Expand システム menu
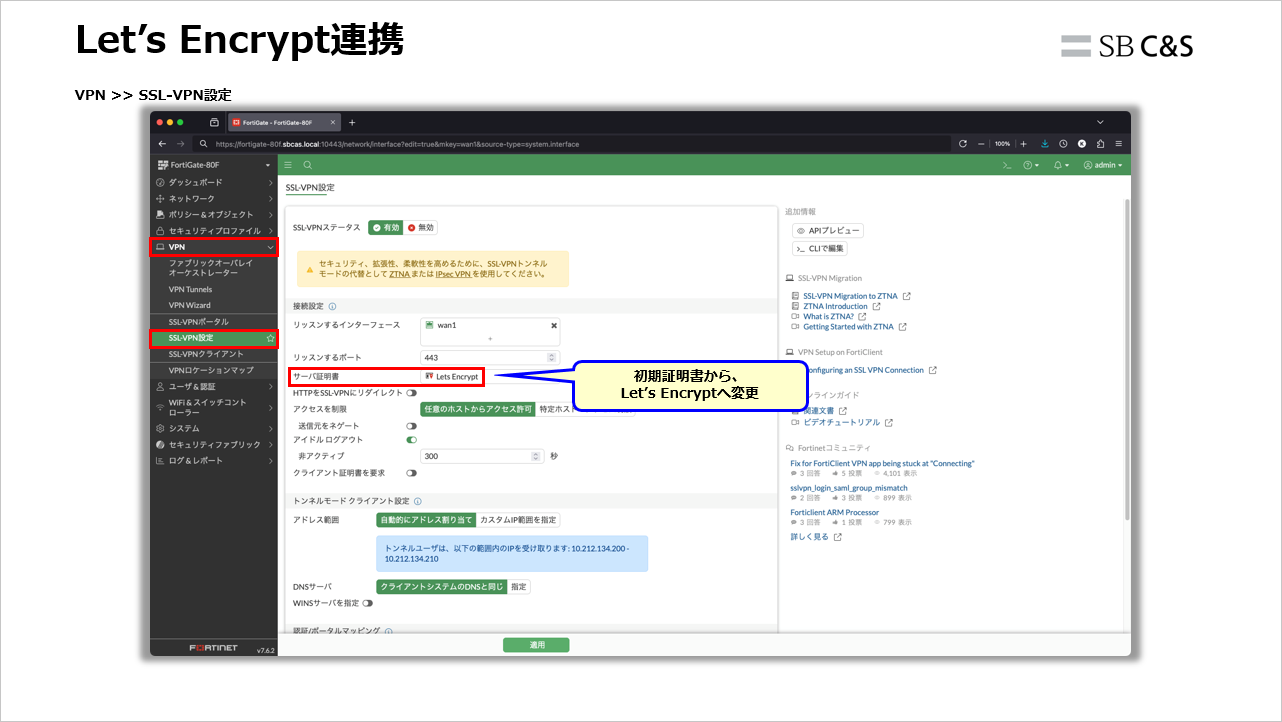The image size is (1282, 722). click(213, 428)
